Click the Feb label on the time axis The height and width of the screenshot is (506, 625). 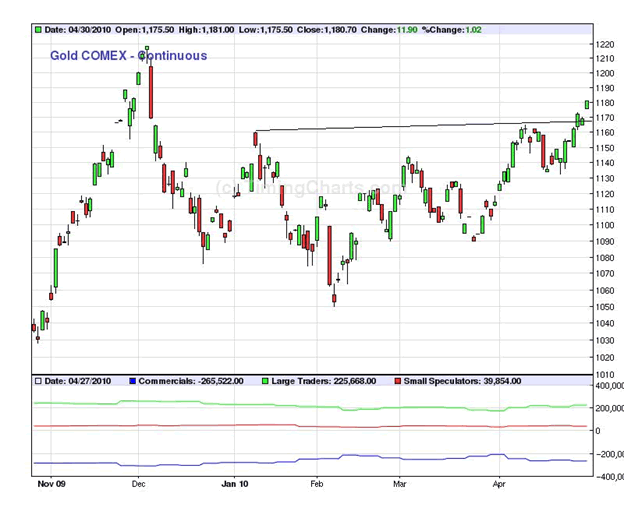tap(318, 483)
